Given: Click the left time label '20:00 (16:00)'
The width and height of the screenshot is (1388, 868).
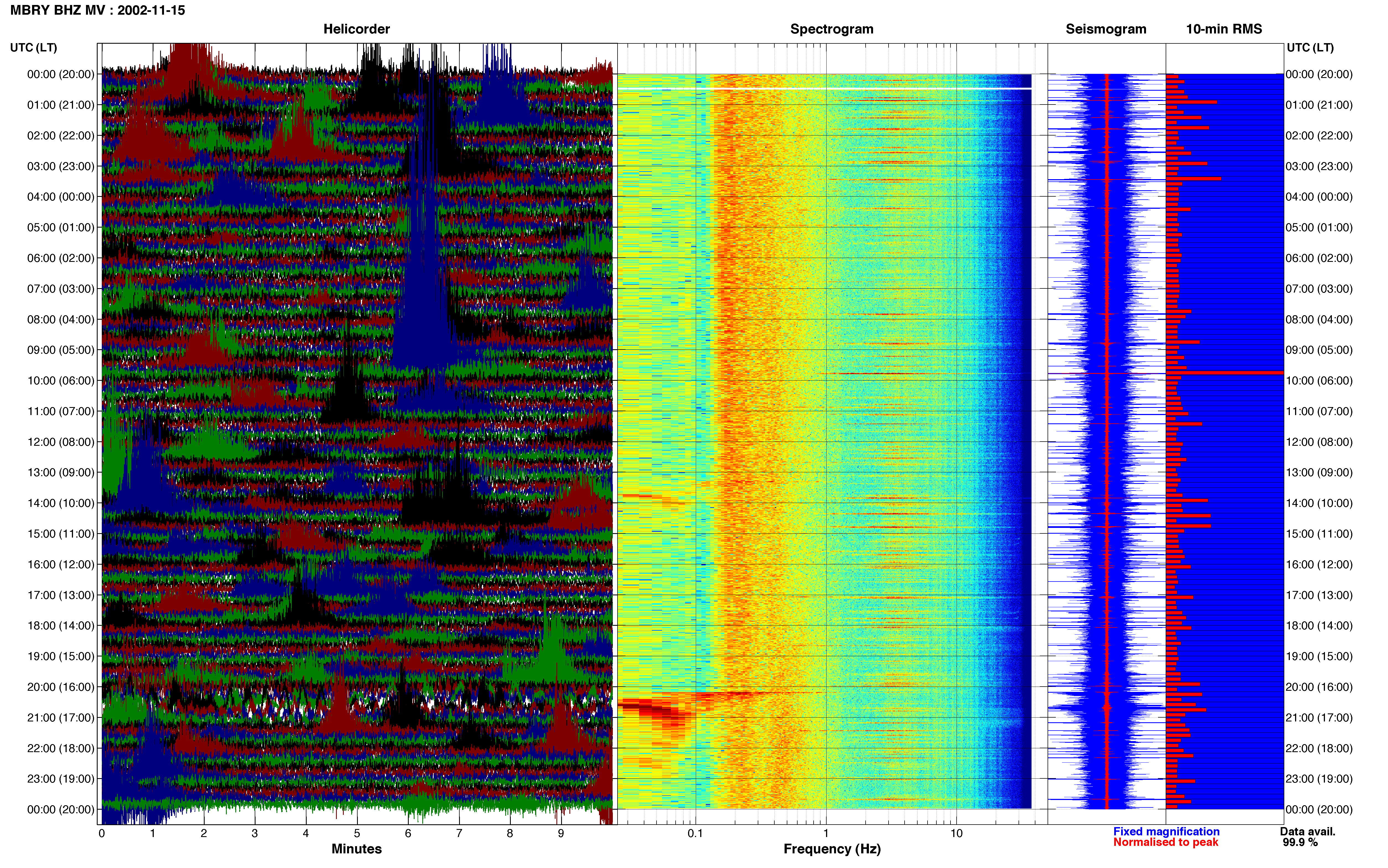Looking at the screenshot, I should click(x=61, y=687).
